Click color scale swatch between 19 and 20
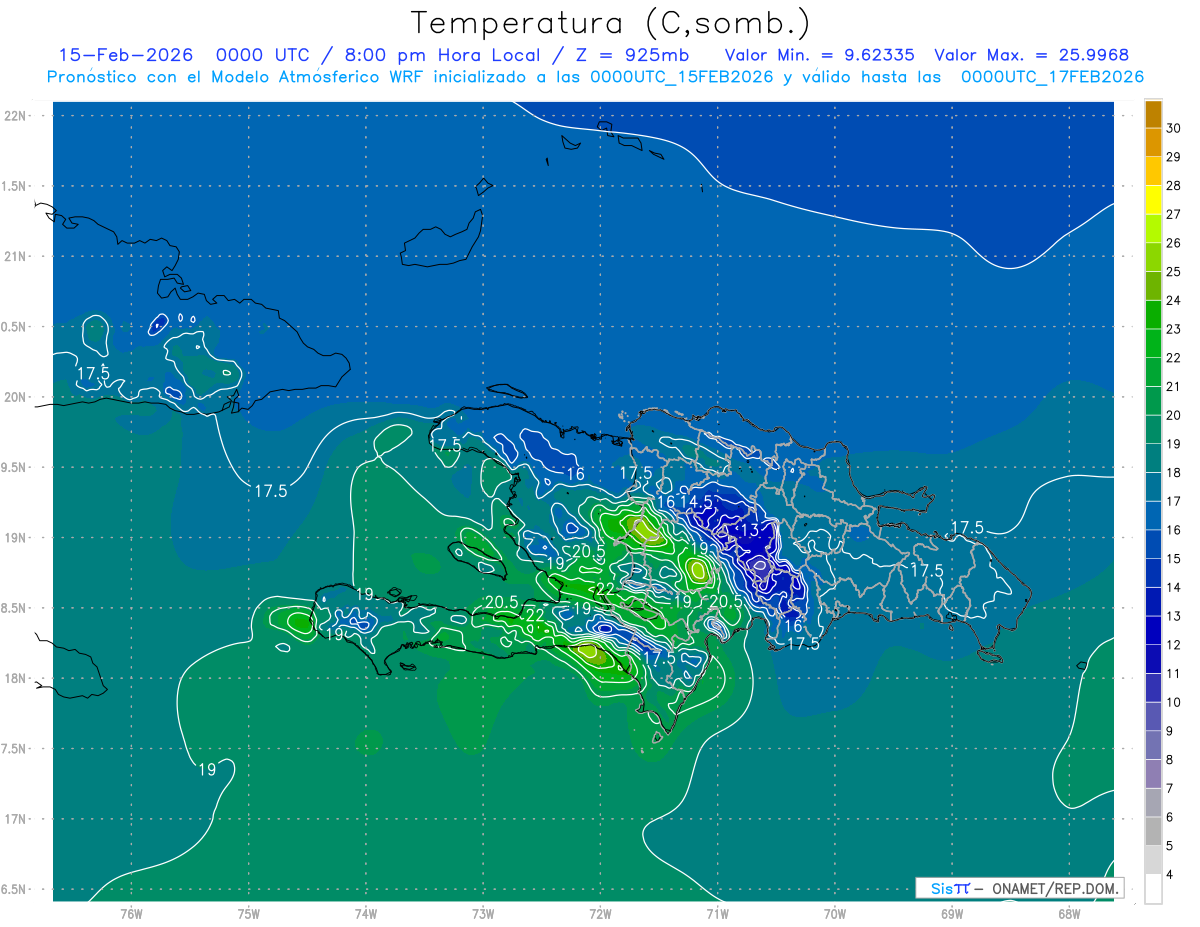The image size is (1200, 927). [x=1153, y=429]
